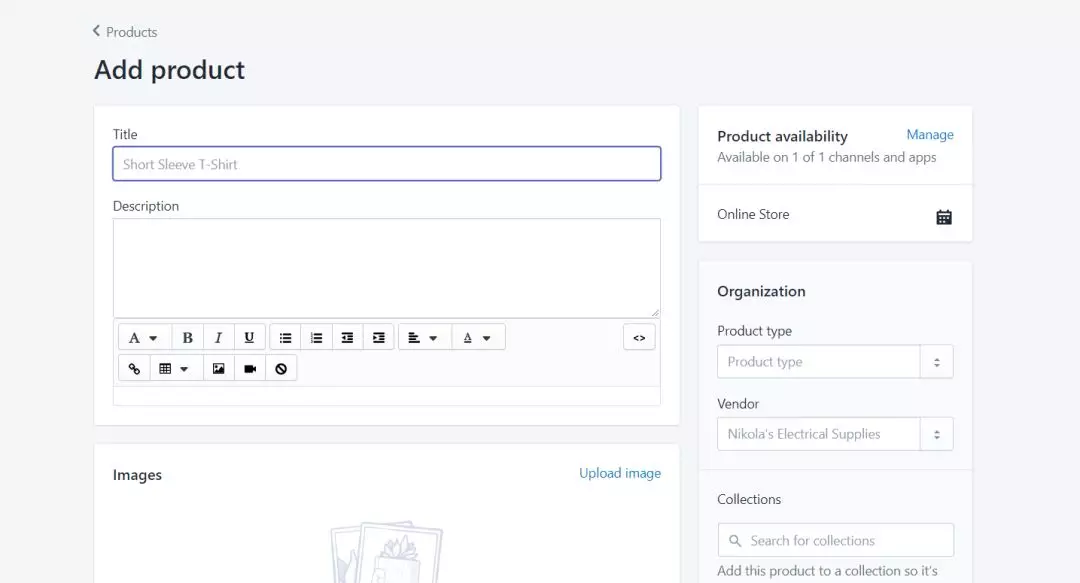The height and width of the screenshot is (583, 1080).
Task: Click the Upload image link
Action: [x=620, y=473]
